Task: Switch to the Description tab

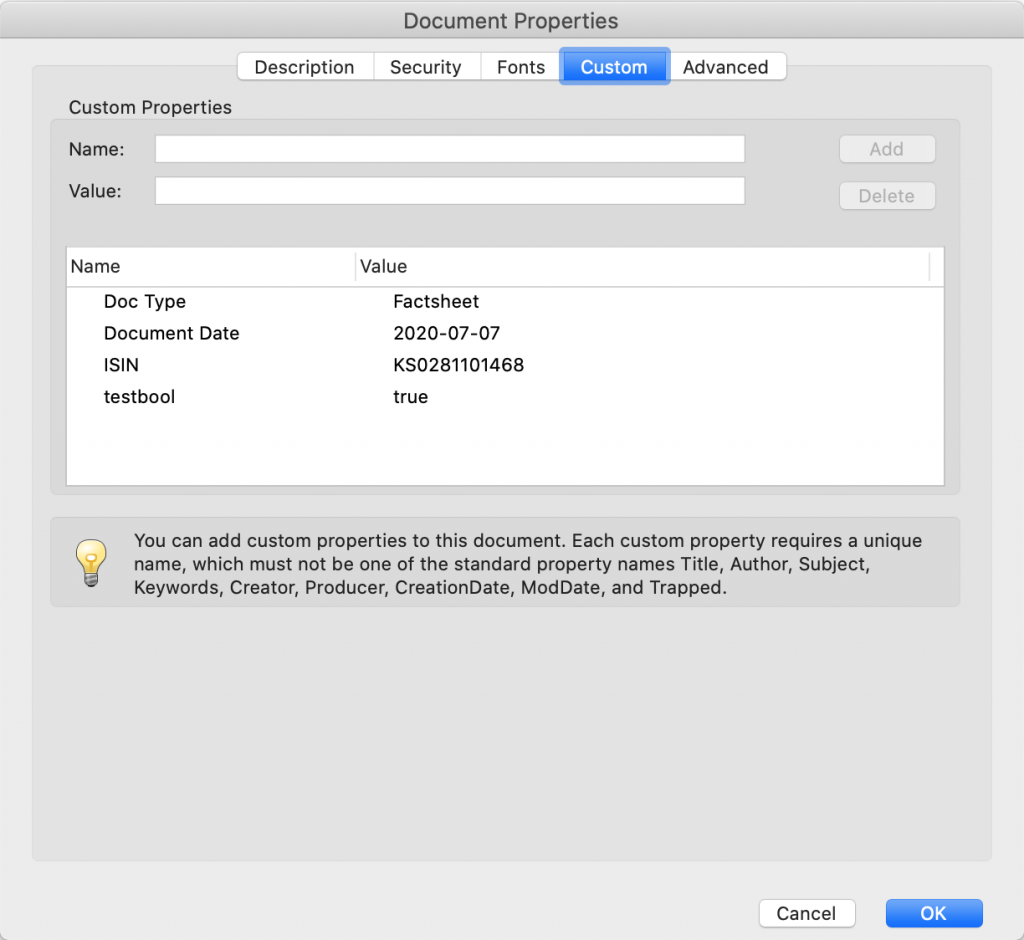Action: (304, 67)
